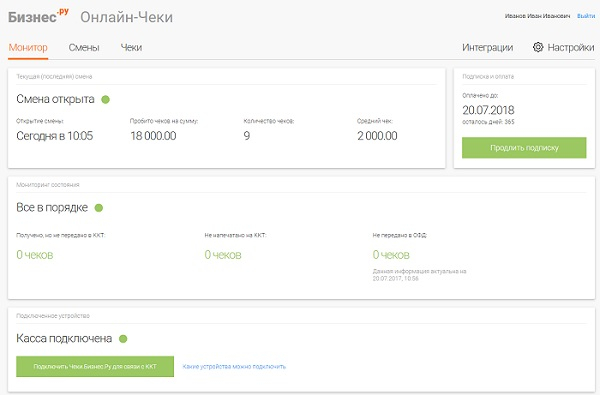The width and height of the screenshot is (600, 395).
Task: Click green status dot next to Смена открыта
Action: click(x=106, y=100)
